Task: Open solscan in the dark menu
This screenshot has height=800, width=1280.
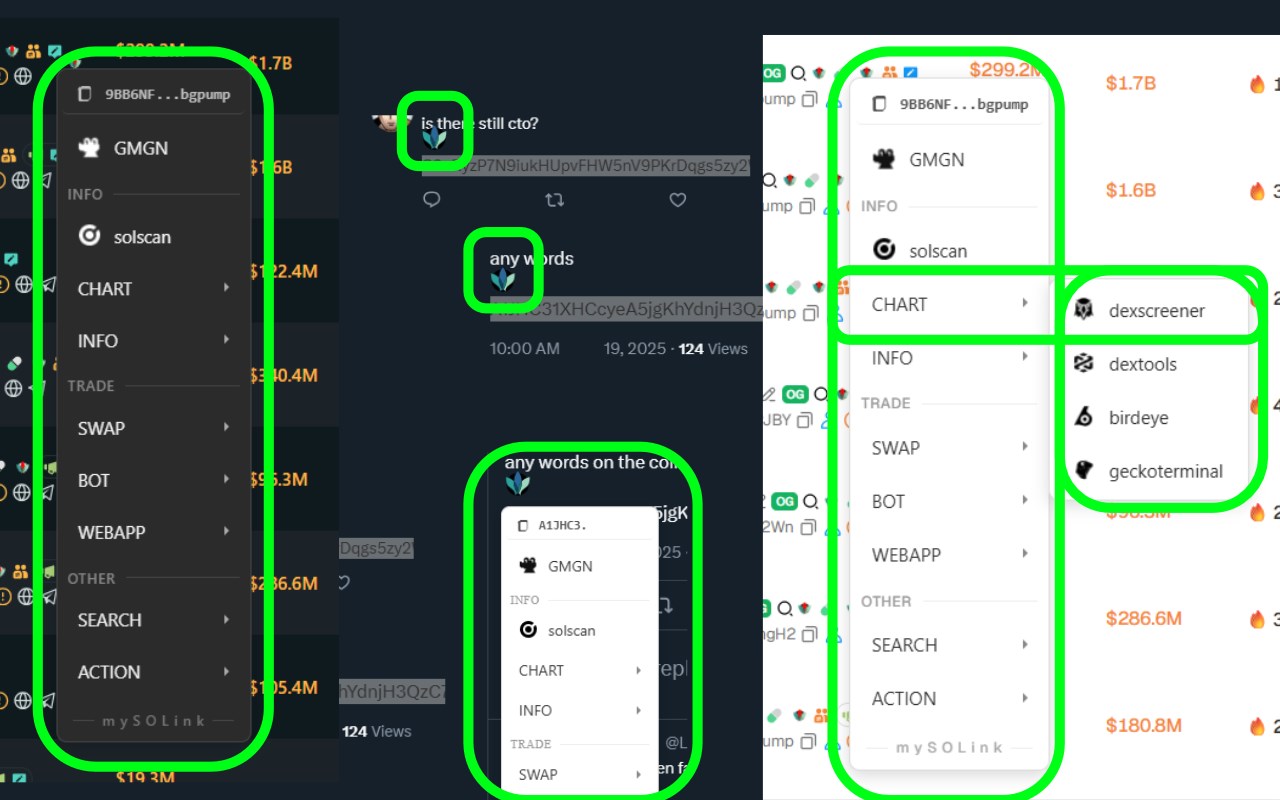Action: point(154,237)
